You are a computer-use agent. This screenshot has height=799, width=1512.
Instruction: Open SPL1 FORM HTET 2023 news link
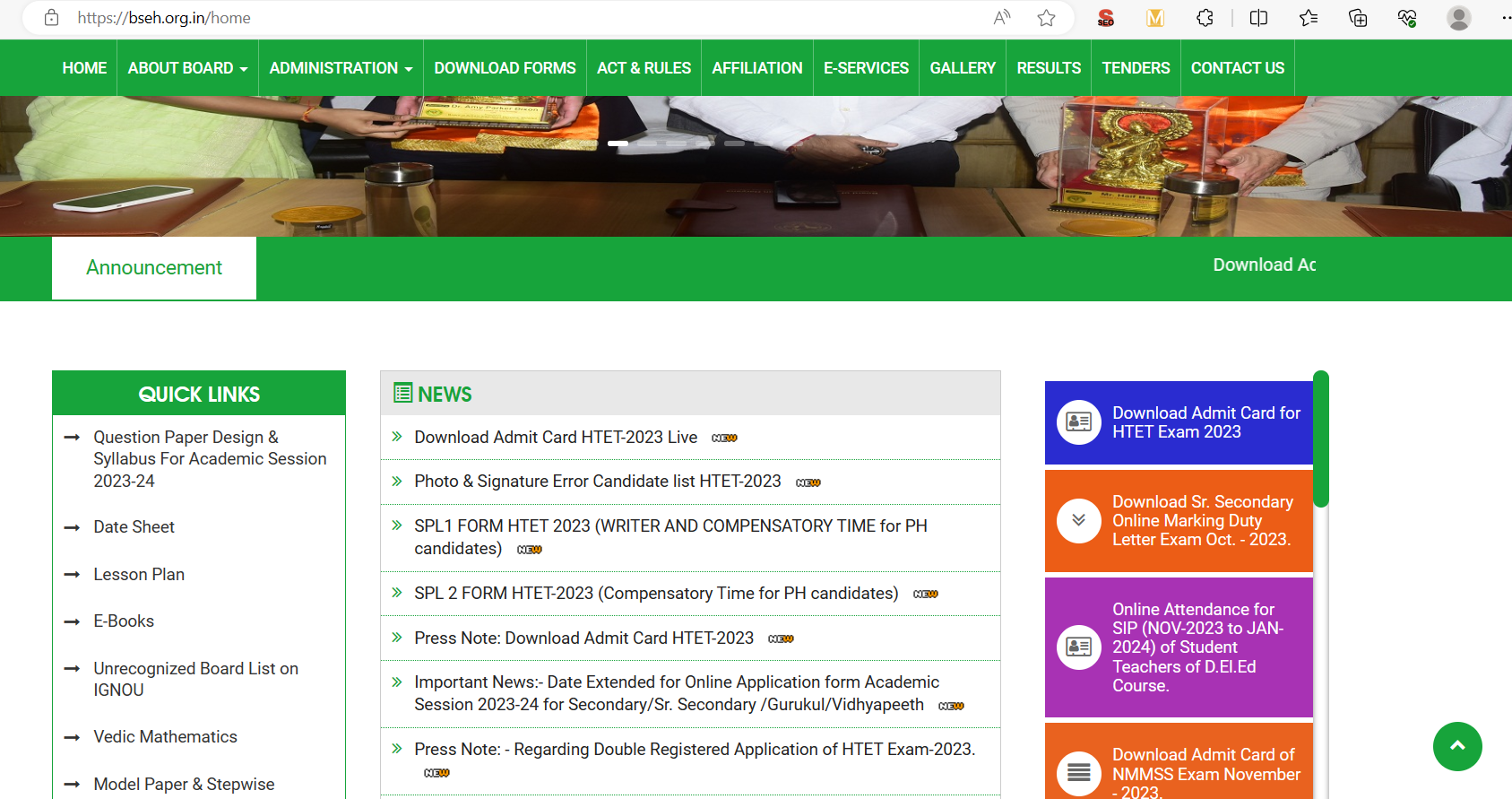(670, 537)
